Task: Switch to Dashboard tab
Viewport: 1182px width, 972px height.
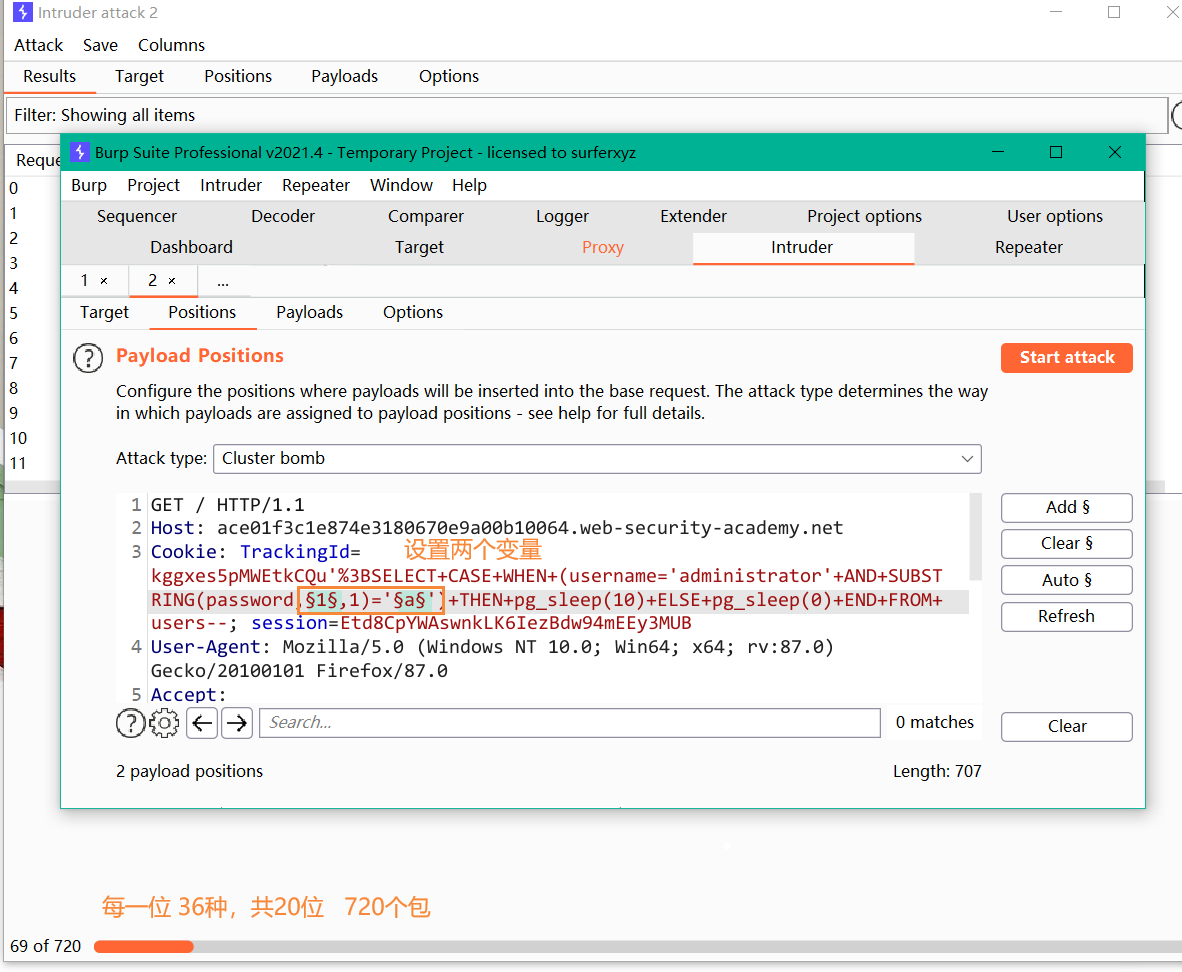Action: pos(191,247)
